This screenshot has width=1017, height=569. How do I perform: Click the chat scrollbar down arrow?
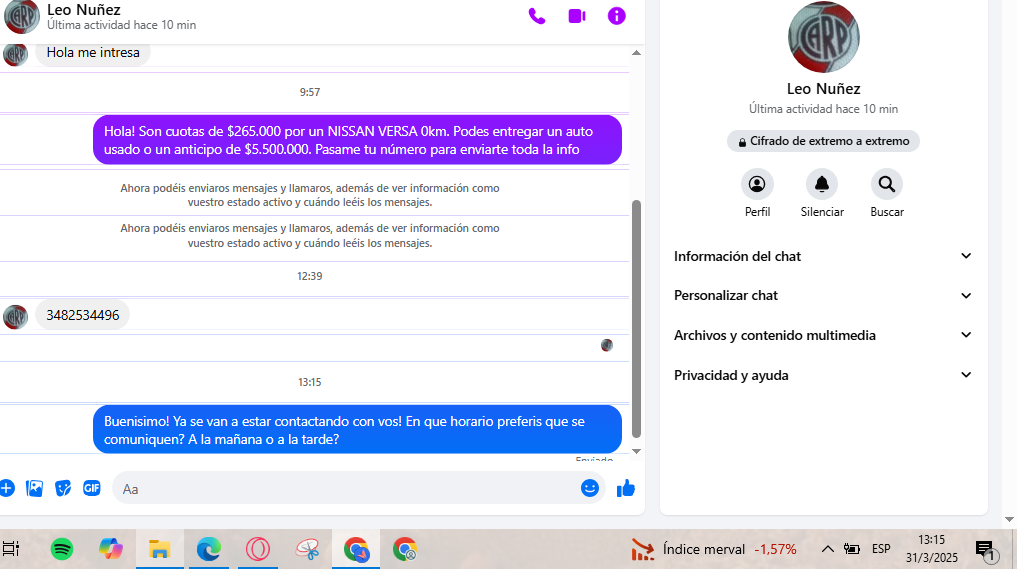pos(637,451)
